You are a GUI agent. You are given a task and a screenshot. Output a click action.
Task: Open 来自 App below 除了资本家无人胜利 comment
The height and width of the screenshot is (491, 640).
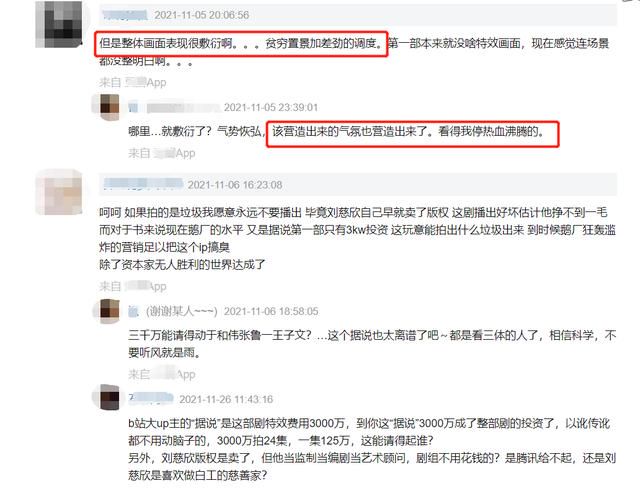(133, 286)
